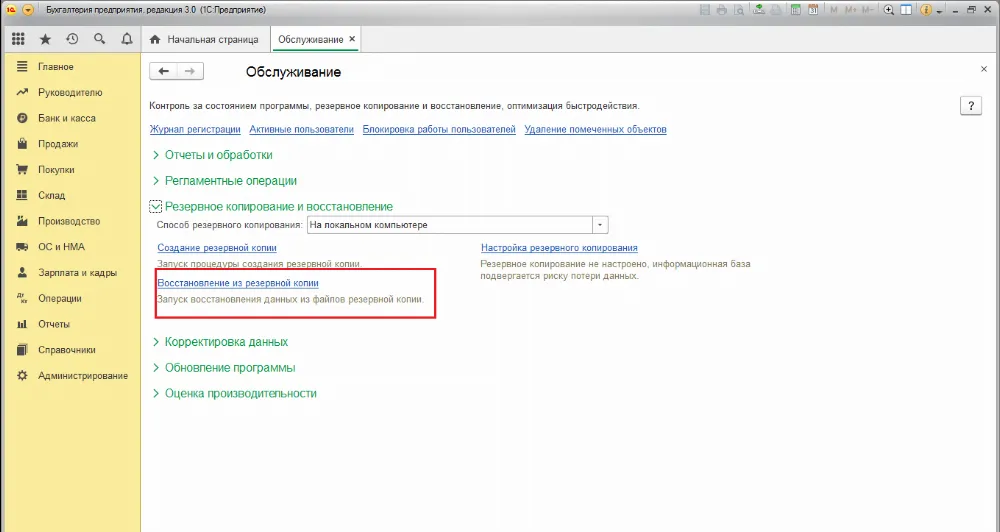Open Руководителю section in sidebar
The width and height of the screenshot is (1000, 532).
[x=70, y=92]
